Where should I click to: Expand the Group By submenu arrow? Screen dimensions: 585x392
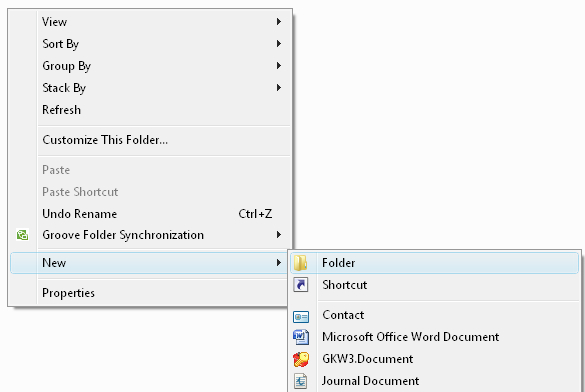pos(279,66)
